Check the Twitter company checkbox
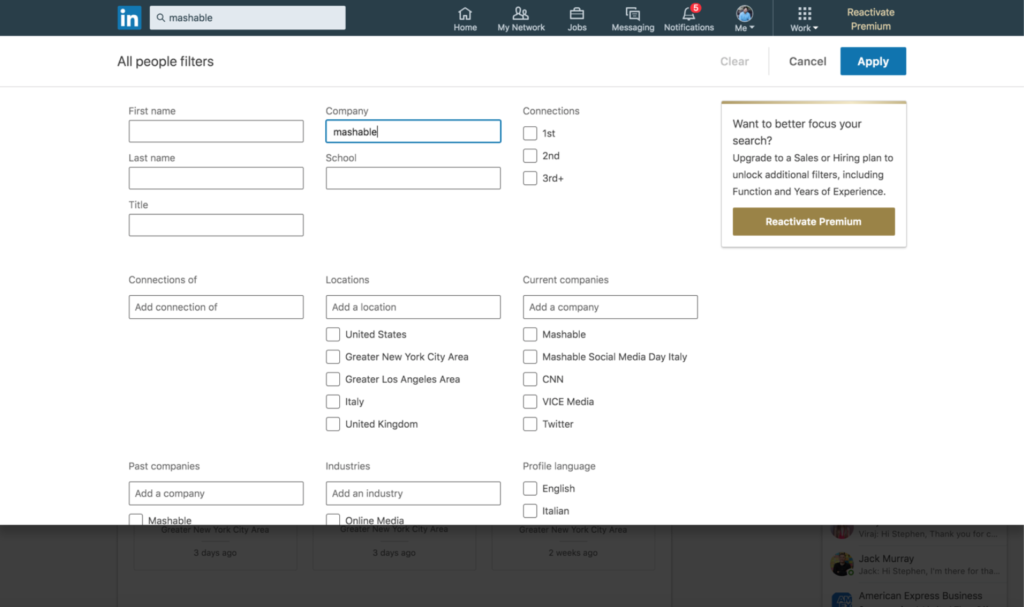This screenshot has height=607, width=1024. click(x=530, y=424)
